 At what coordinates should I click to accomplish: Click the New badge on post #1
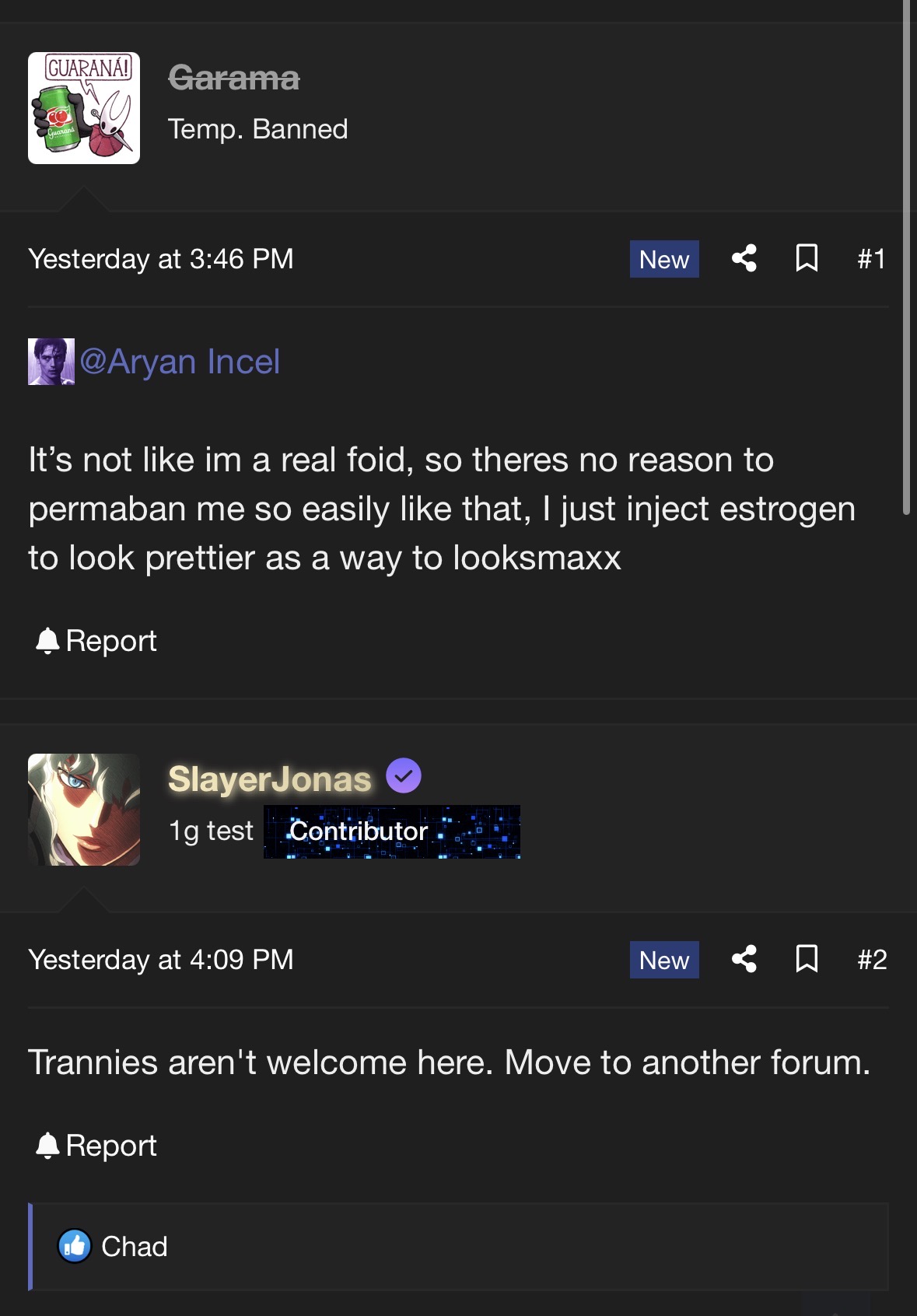click(664, 259)
